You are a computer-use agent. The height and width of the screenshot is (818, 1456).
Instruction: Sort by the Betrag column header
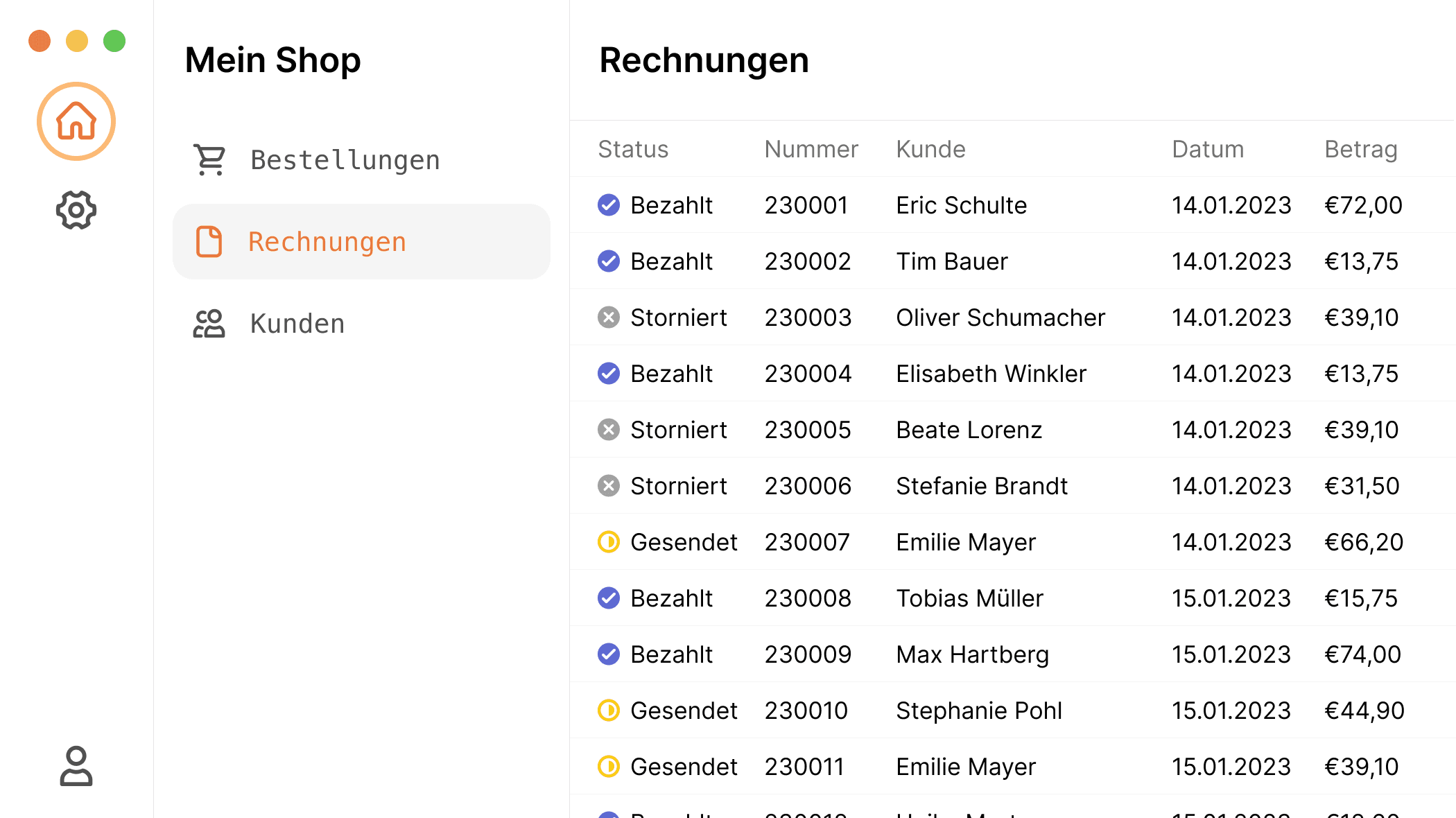tap(1360, 149)
